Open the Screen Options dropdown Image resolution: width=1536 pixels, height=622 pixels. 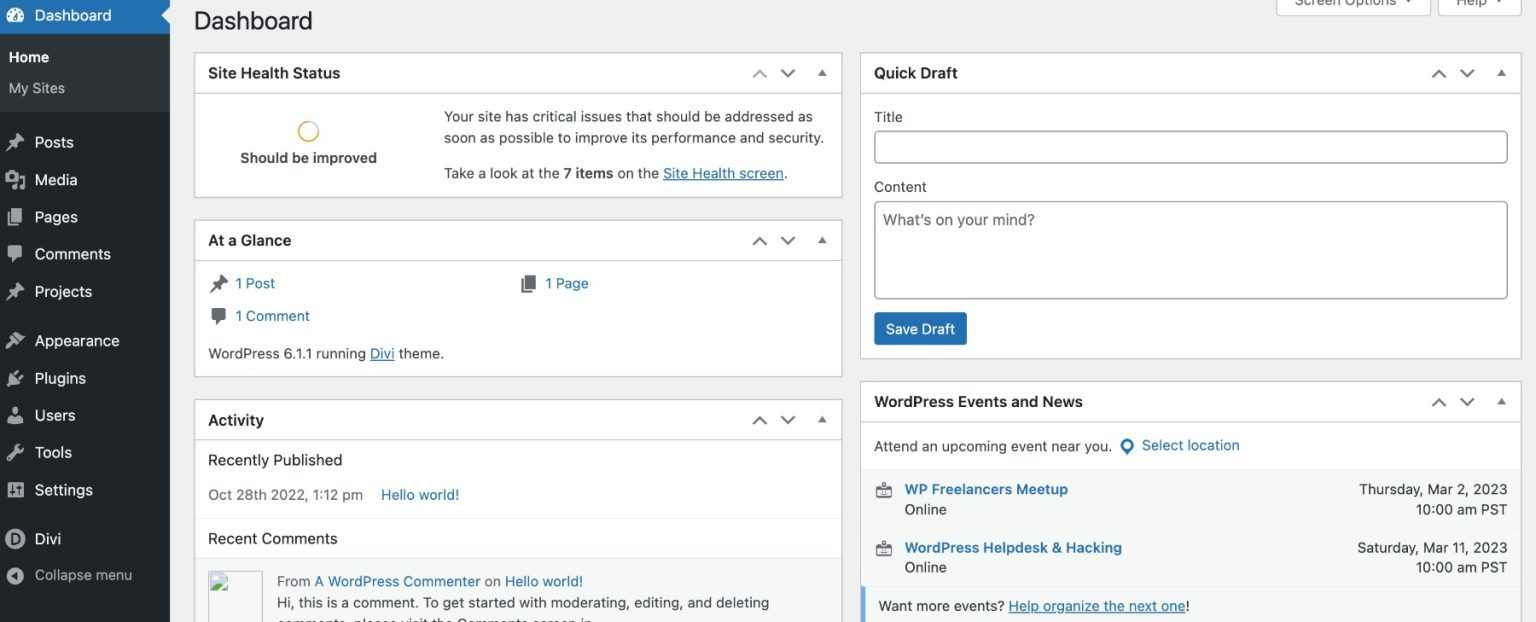[1352, 4]
